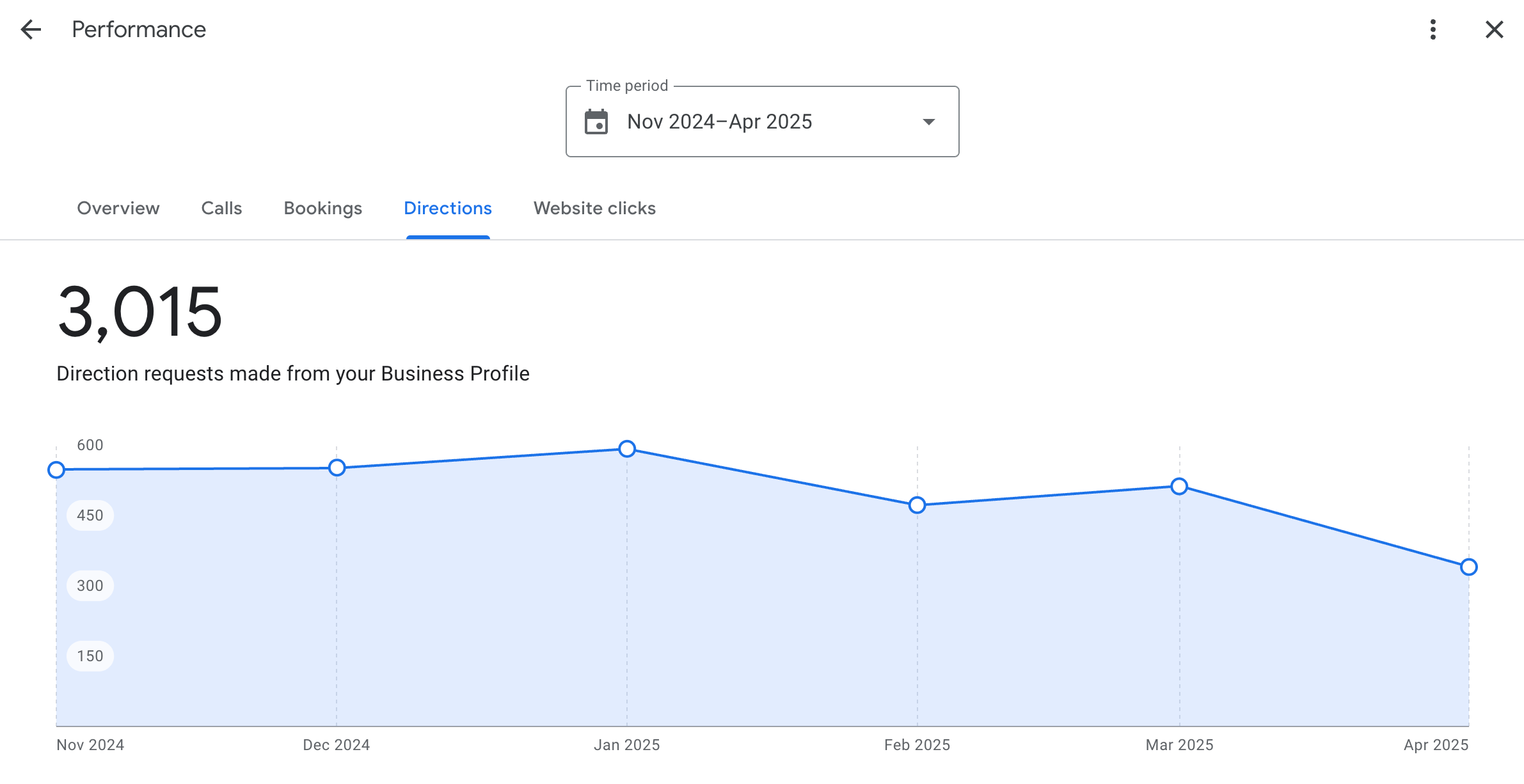Click the 300 y-axis label

[x=90, y=586]
